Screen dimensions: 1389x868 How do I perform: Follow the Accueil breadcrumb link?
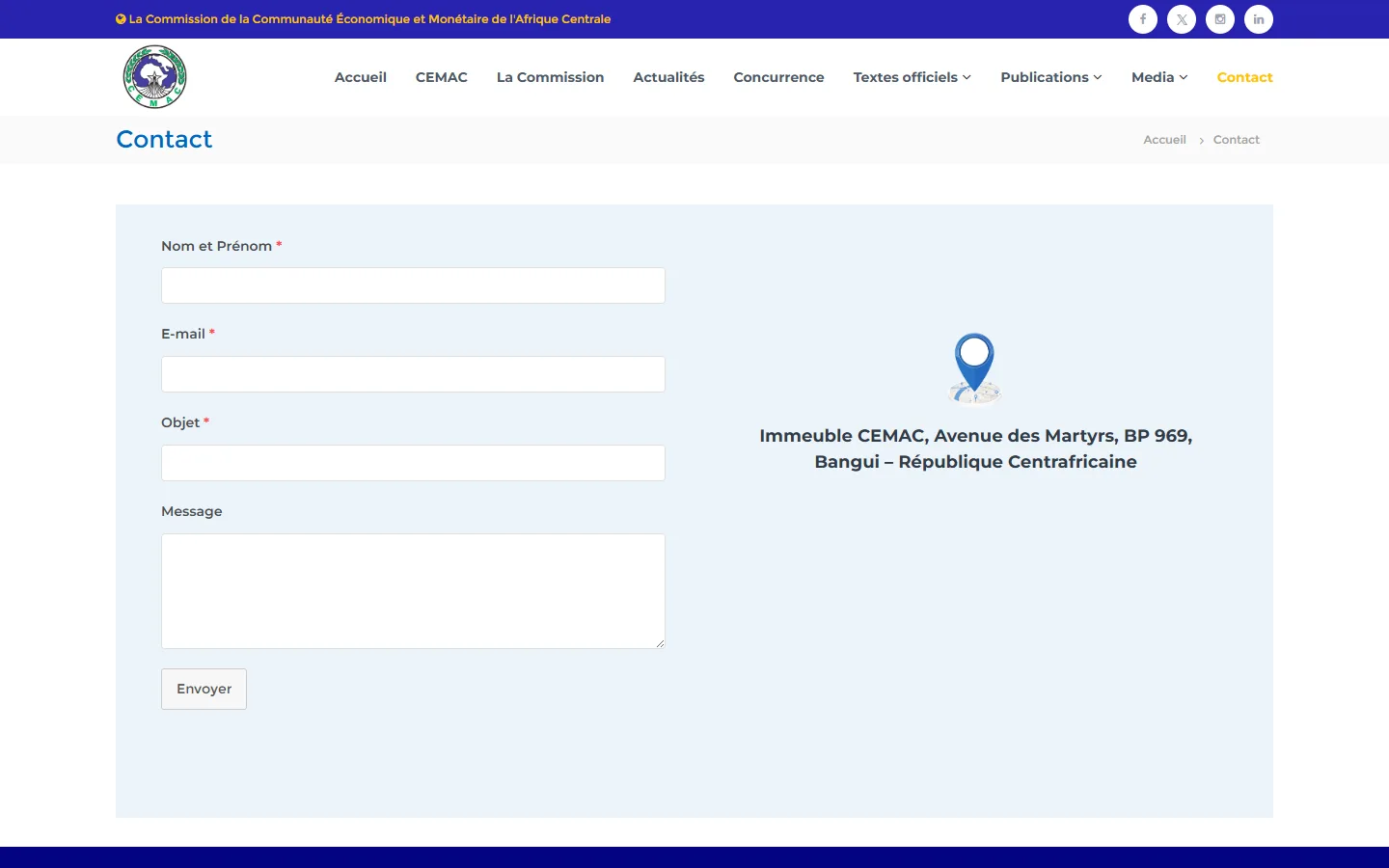[1164, 140]
